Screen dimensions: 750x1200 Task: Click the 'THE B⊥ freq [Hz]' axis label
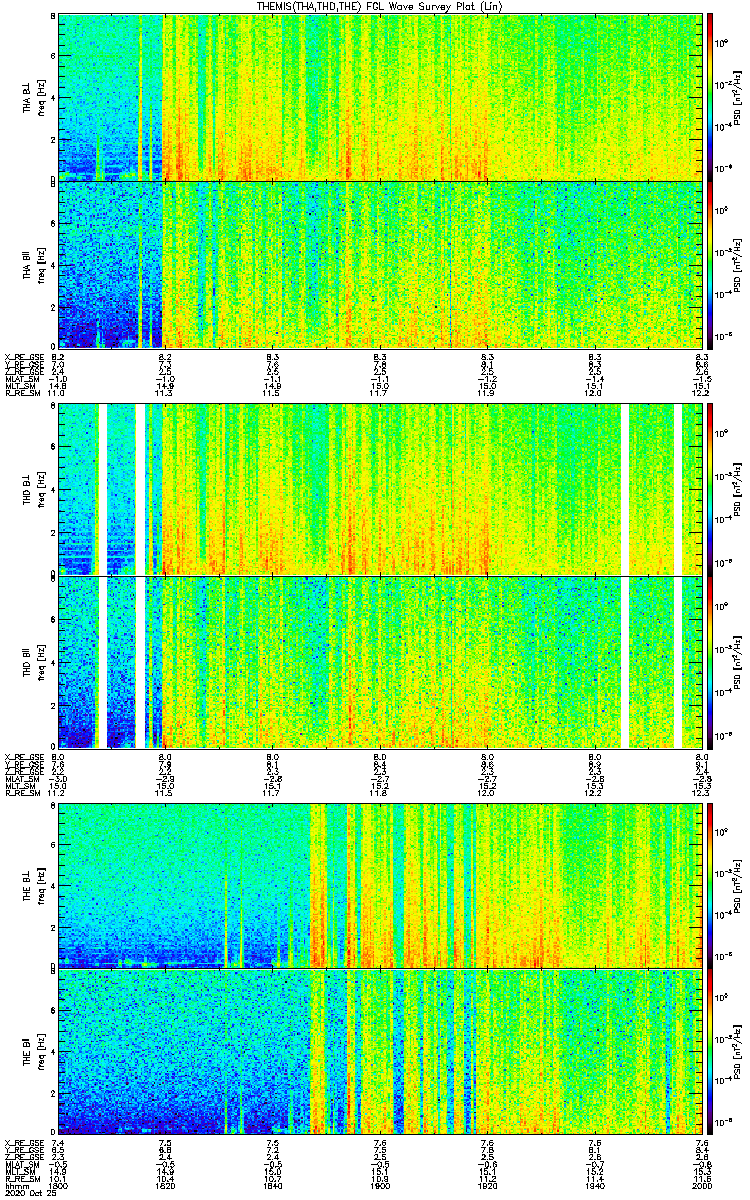[x=33, y=885]
